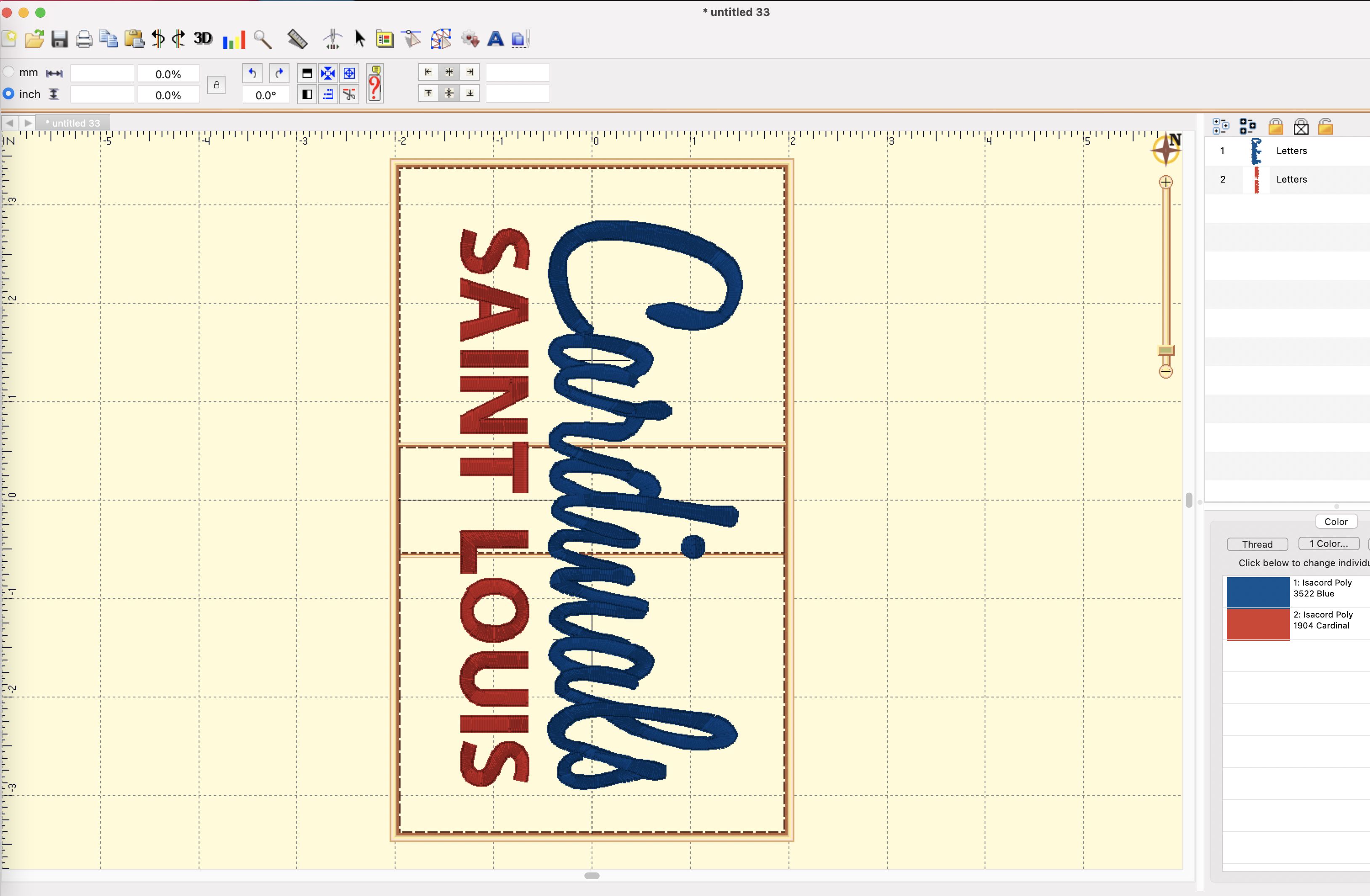
Task: Click the zoom slider handle
Action: [x=1166, y=350]
